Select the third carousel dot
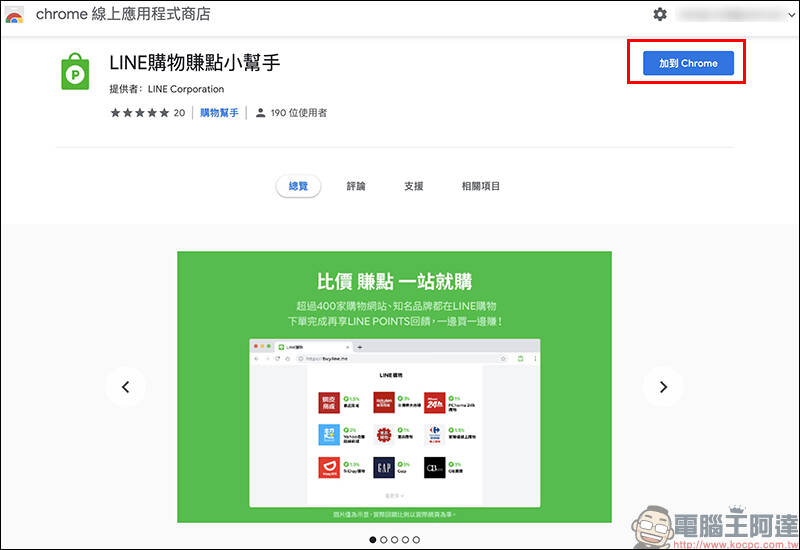Viewport: 800px width, 550px height. tap(394, 539)
